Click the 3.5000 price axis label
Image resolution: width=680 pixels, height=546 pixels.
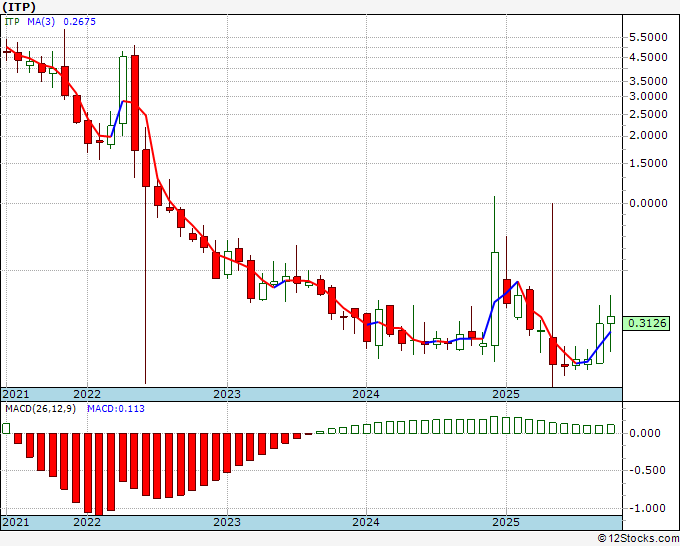[648, 81]
